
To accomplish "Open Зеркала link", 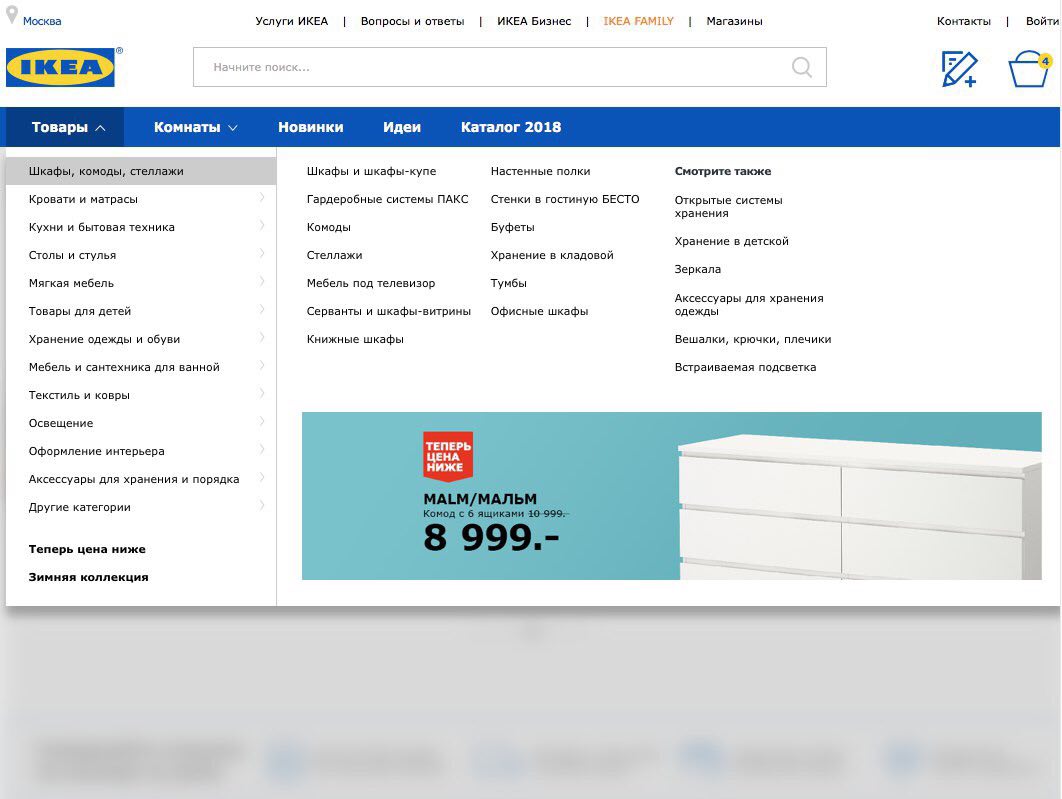I will [698, 269].
